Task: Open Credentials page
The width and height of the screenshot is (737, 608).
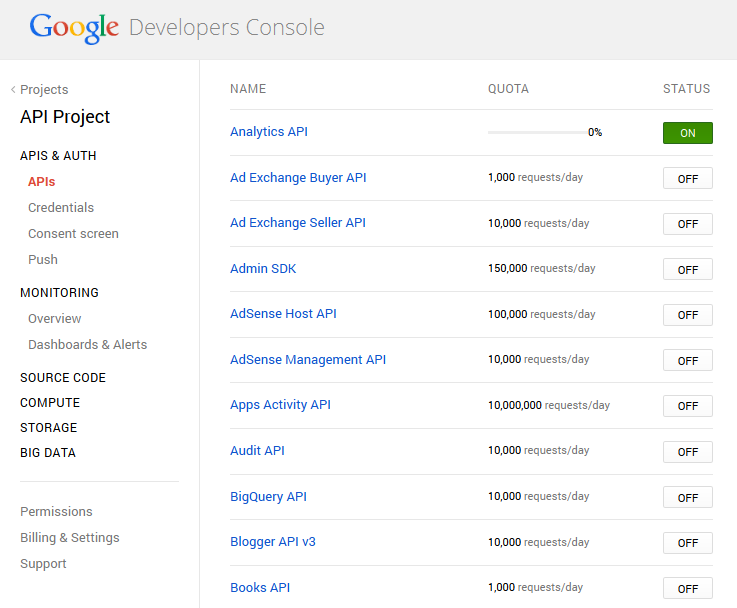Action: pos(61,208)
